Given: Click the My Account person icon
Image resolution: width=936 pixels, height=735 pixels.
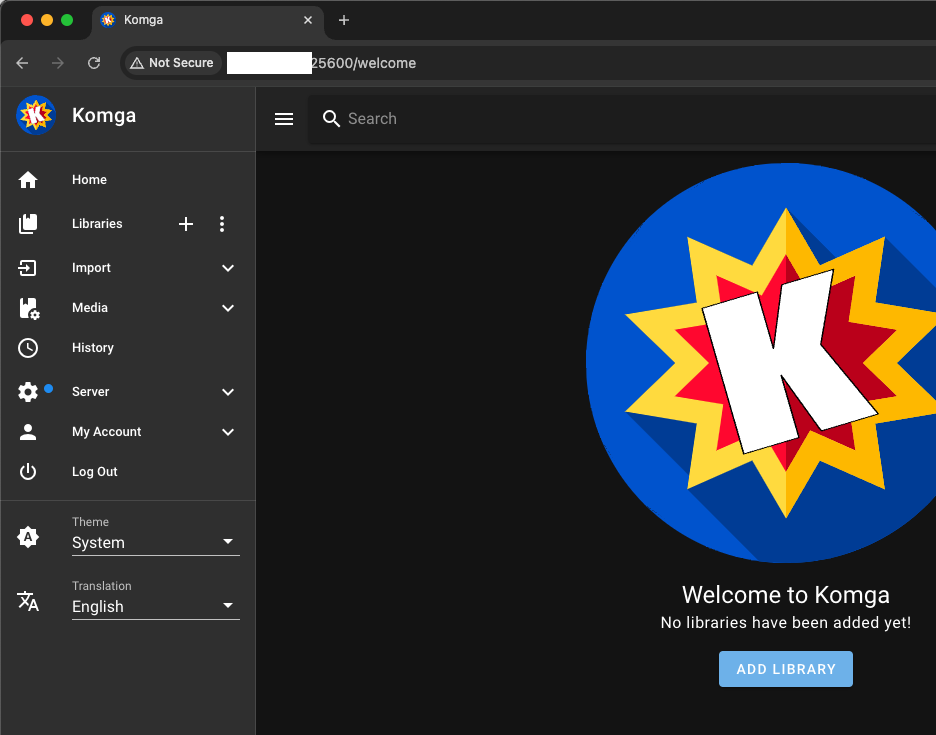Looking at the screenshot, I should click(28, 431).
